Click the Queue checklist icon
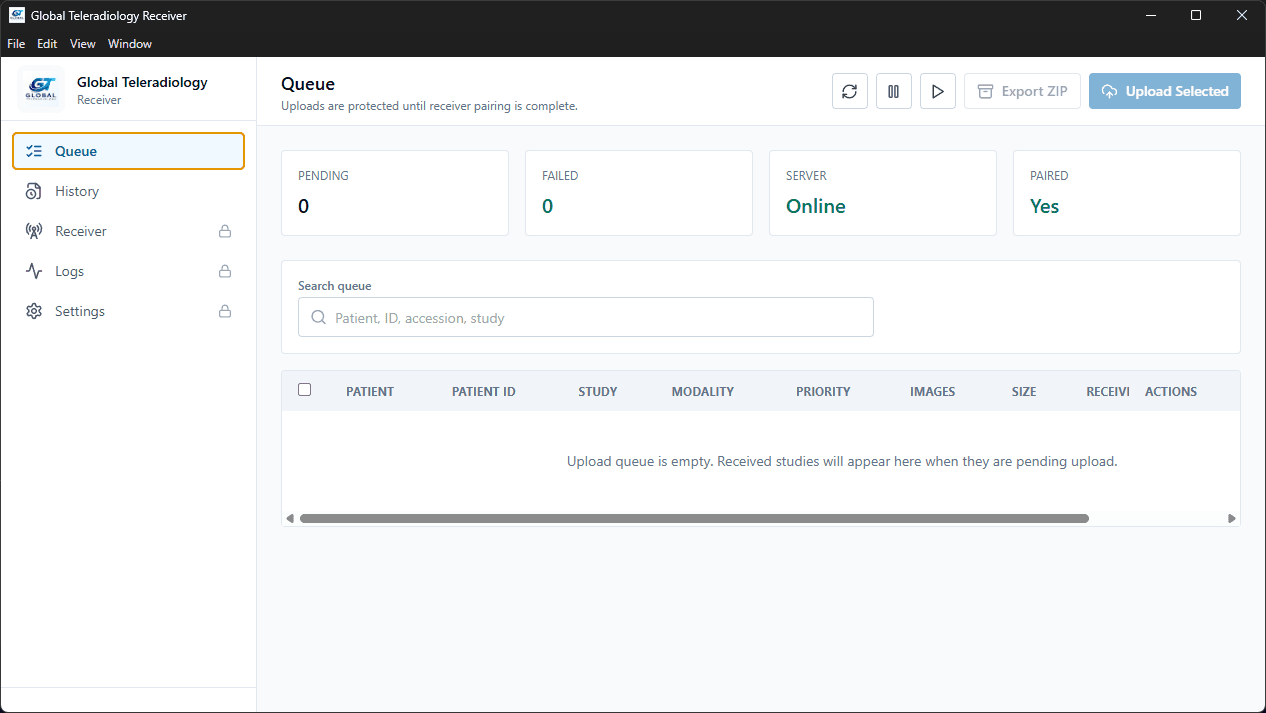This screenshot has height=713, width=1266. [34, 151]
